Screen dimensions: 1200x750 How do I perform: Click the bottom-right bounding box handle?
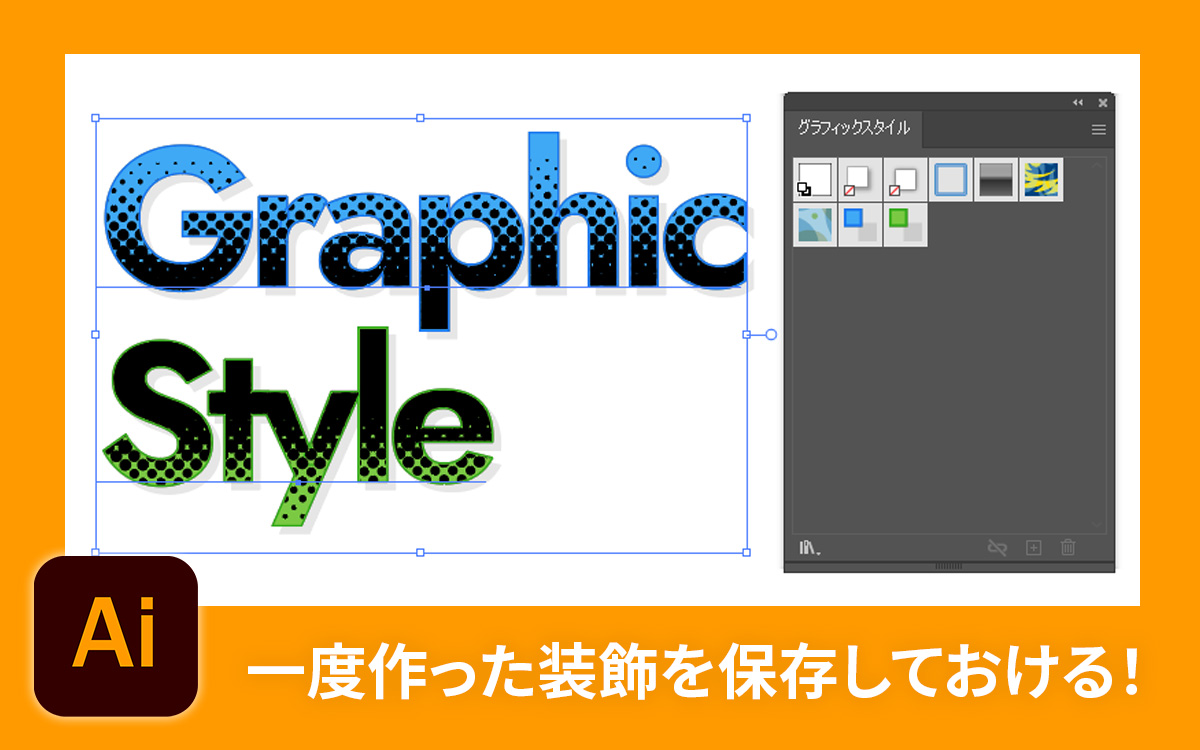(746, 552)
